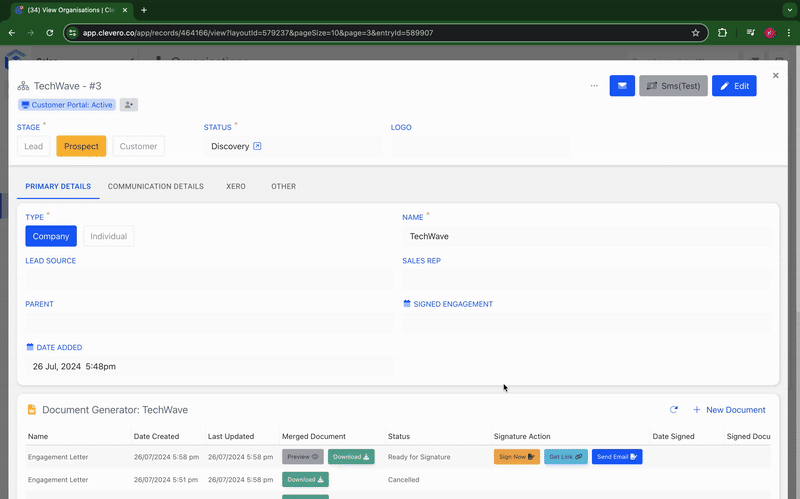800x499 pixels.
Task: Open the Xero tab
Action: pos(236,186)
